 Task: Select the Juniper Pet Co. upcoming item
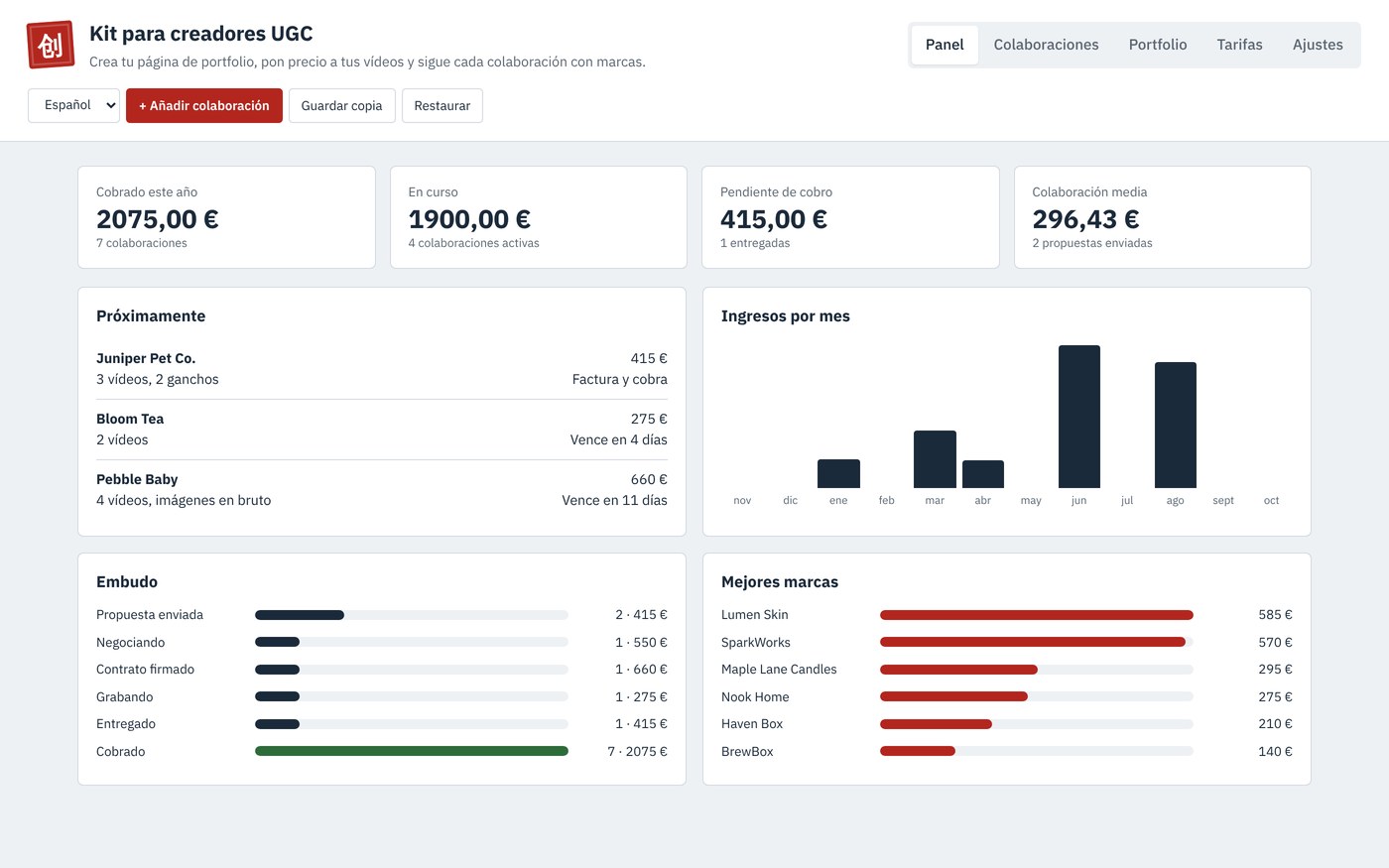click(x=382, y=369)
